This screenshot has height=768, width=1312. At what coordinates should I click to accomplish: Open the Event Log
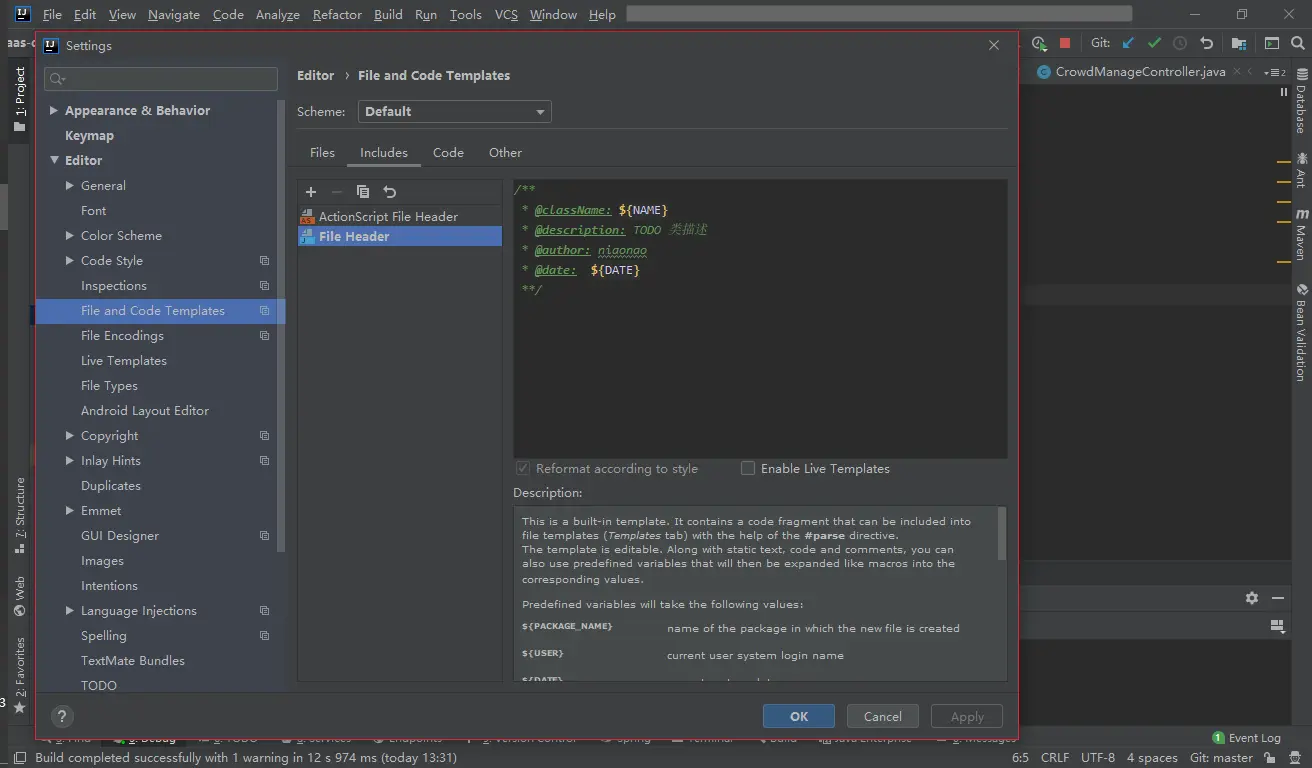(1246, 738)
